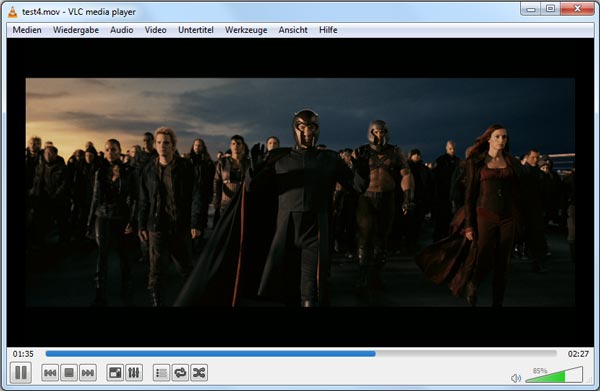Stop the video playback
The image size is (600, 391).
pyautogui.click(x=69, y=373)
